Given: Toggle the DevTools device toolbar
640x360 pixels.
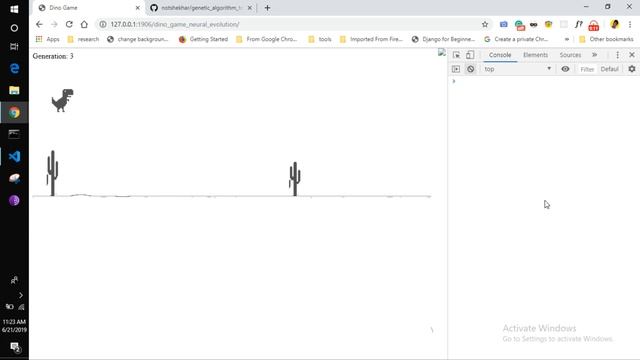Looking at the screenshot, I should click(x=470, y=55).
